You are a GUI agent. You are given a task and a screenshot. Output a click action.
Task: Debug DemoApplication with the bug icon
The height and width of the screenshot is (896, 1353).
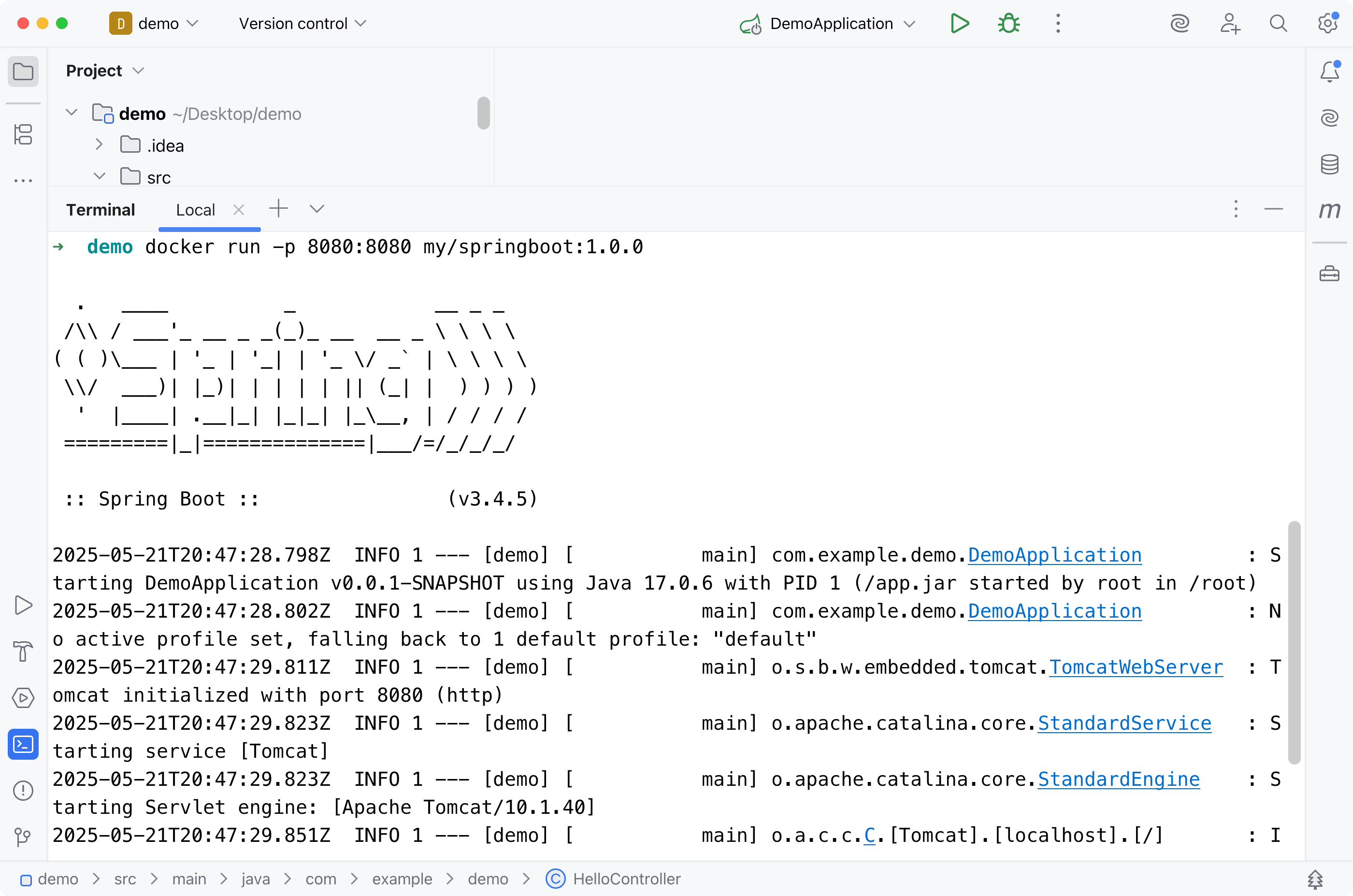[1008, 23]
